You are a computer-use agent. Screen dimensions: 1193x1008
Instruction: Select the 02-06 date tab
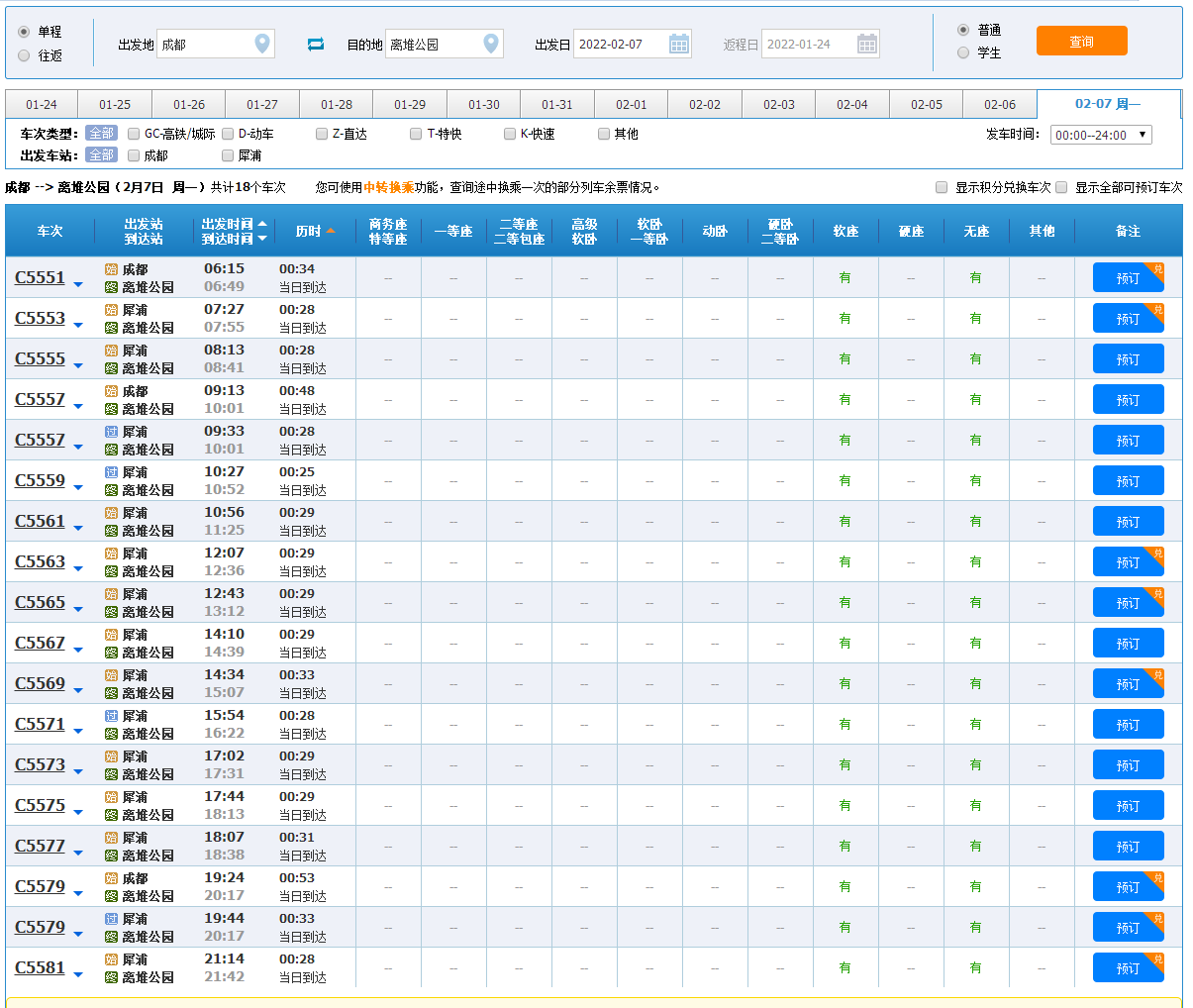pos(999,104)
